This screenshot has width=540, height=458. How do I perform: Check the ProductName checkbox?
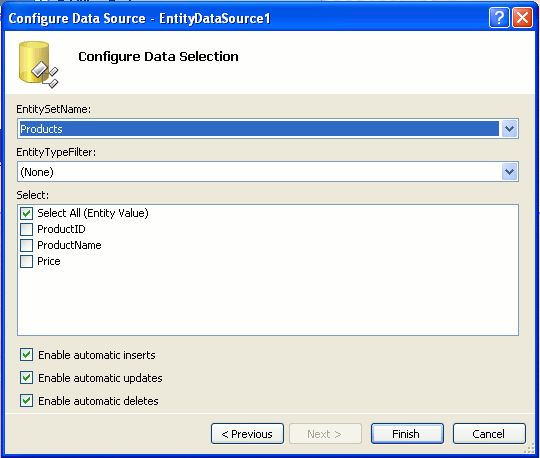click(27, 245)
